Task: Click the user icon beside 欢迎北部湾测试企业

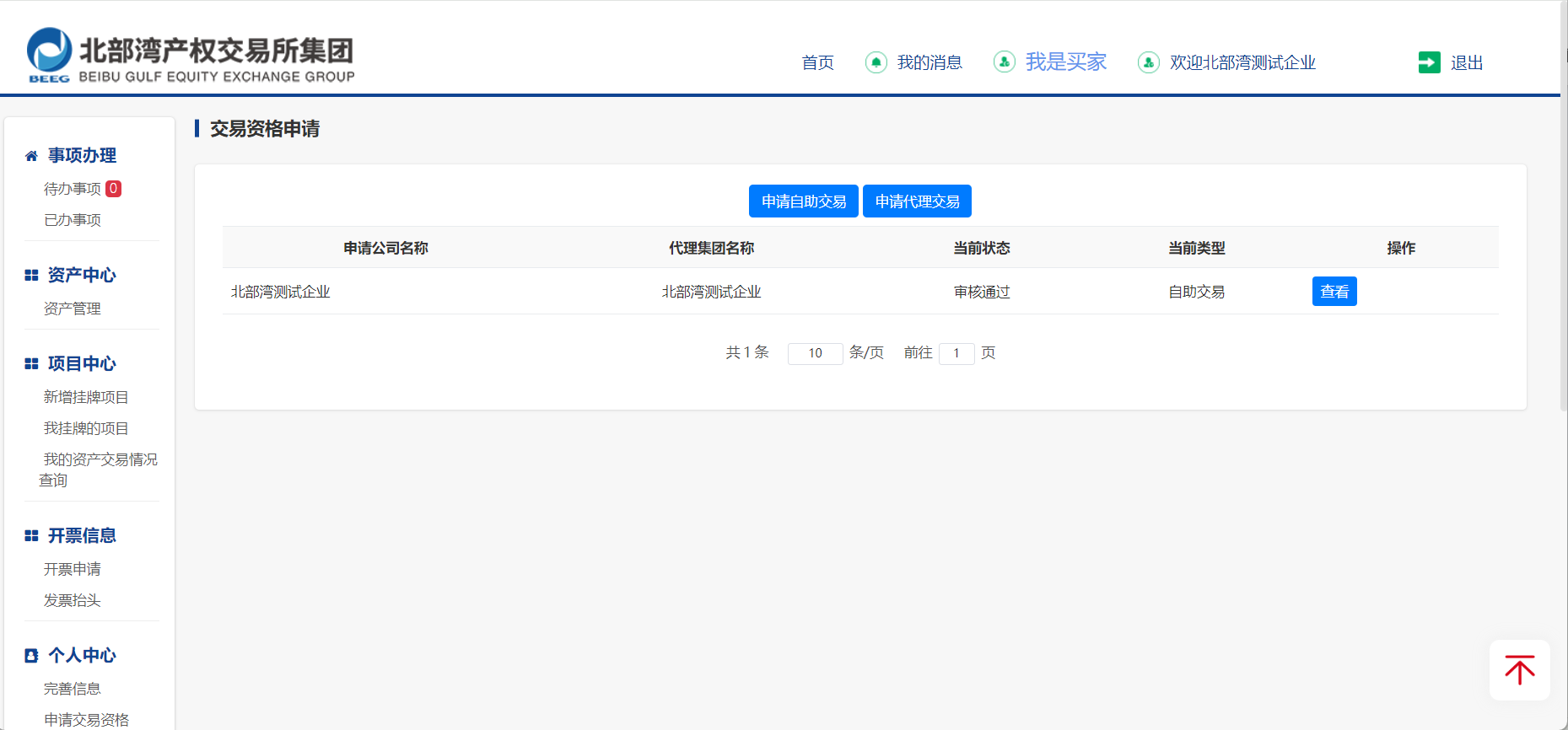Action: [1149, 62]
